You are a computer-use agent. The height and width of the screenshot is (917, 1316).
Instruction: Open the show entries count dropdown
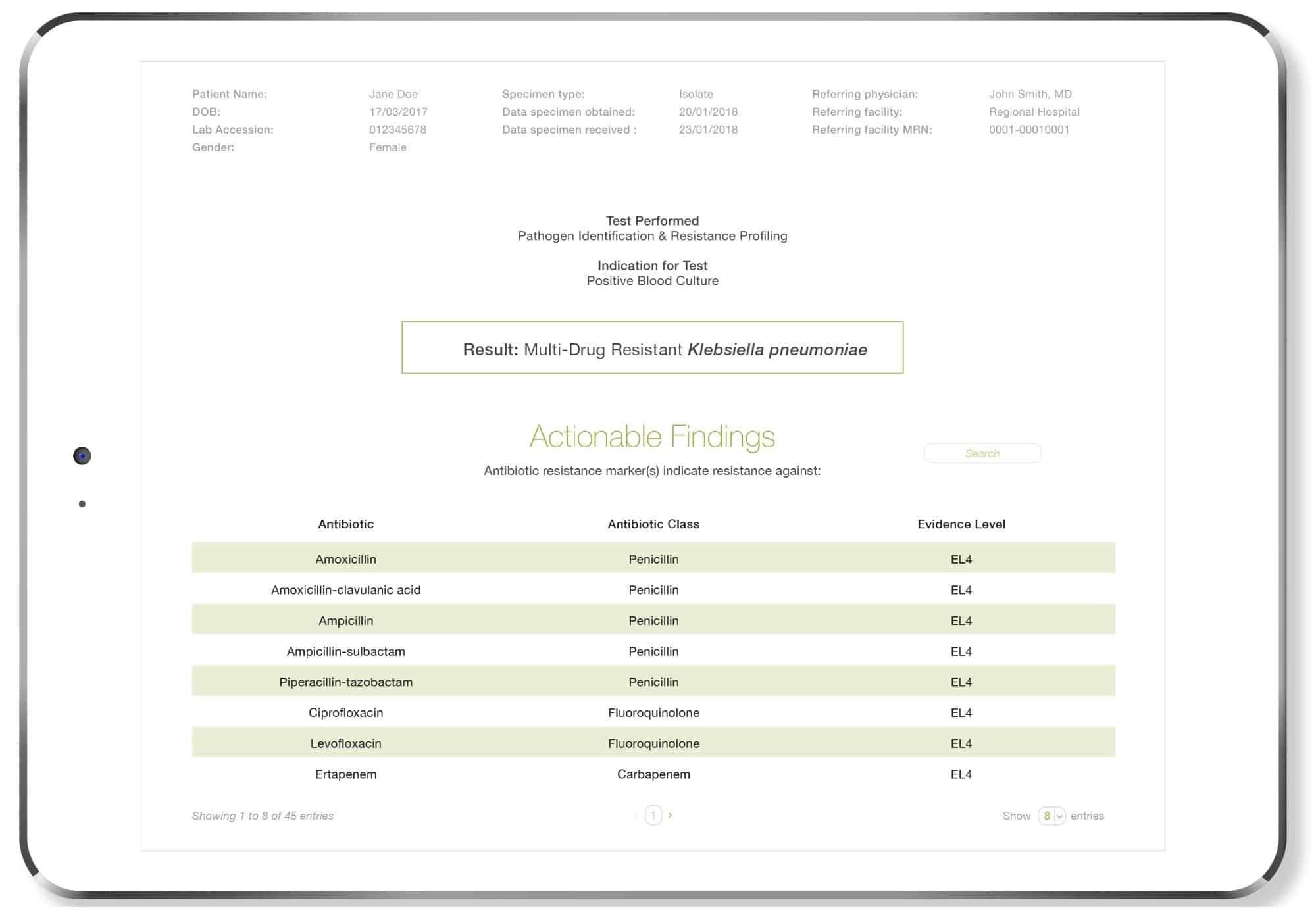click(x=1051, y=816)
